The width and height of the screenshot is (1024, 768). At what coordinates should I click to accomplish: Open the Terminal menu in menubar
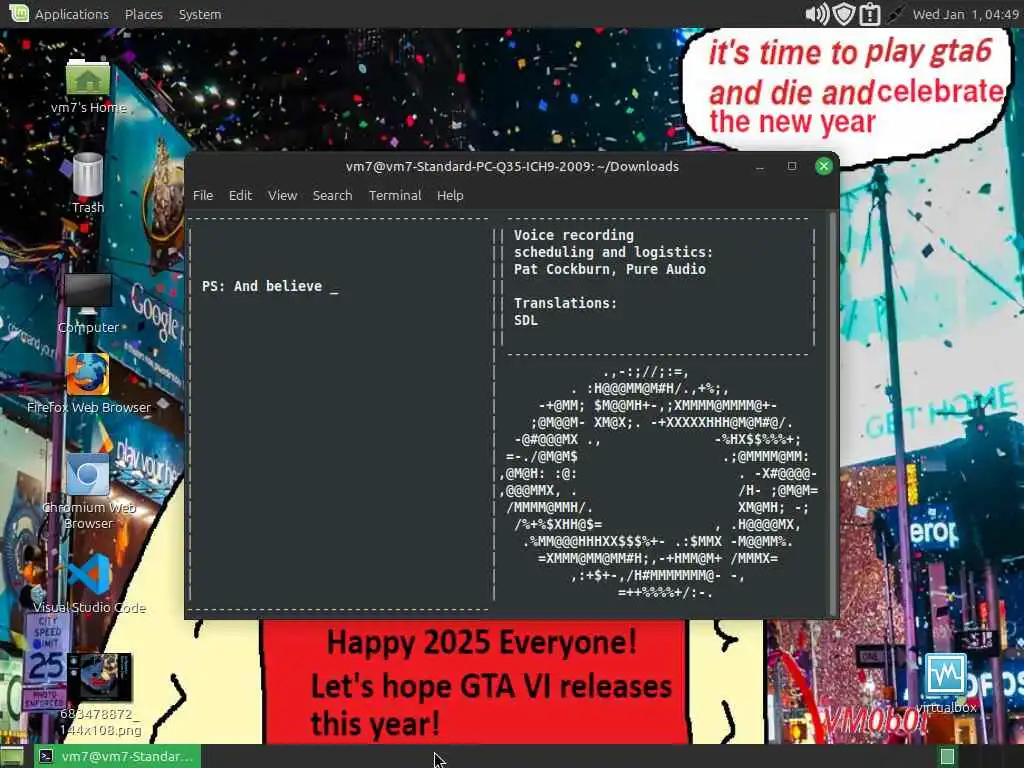394,195
